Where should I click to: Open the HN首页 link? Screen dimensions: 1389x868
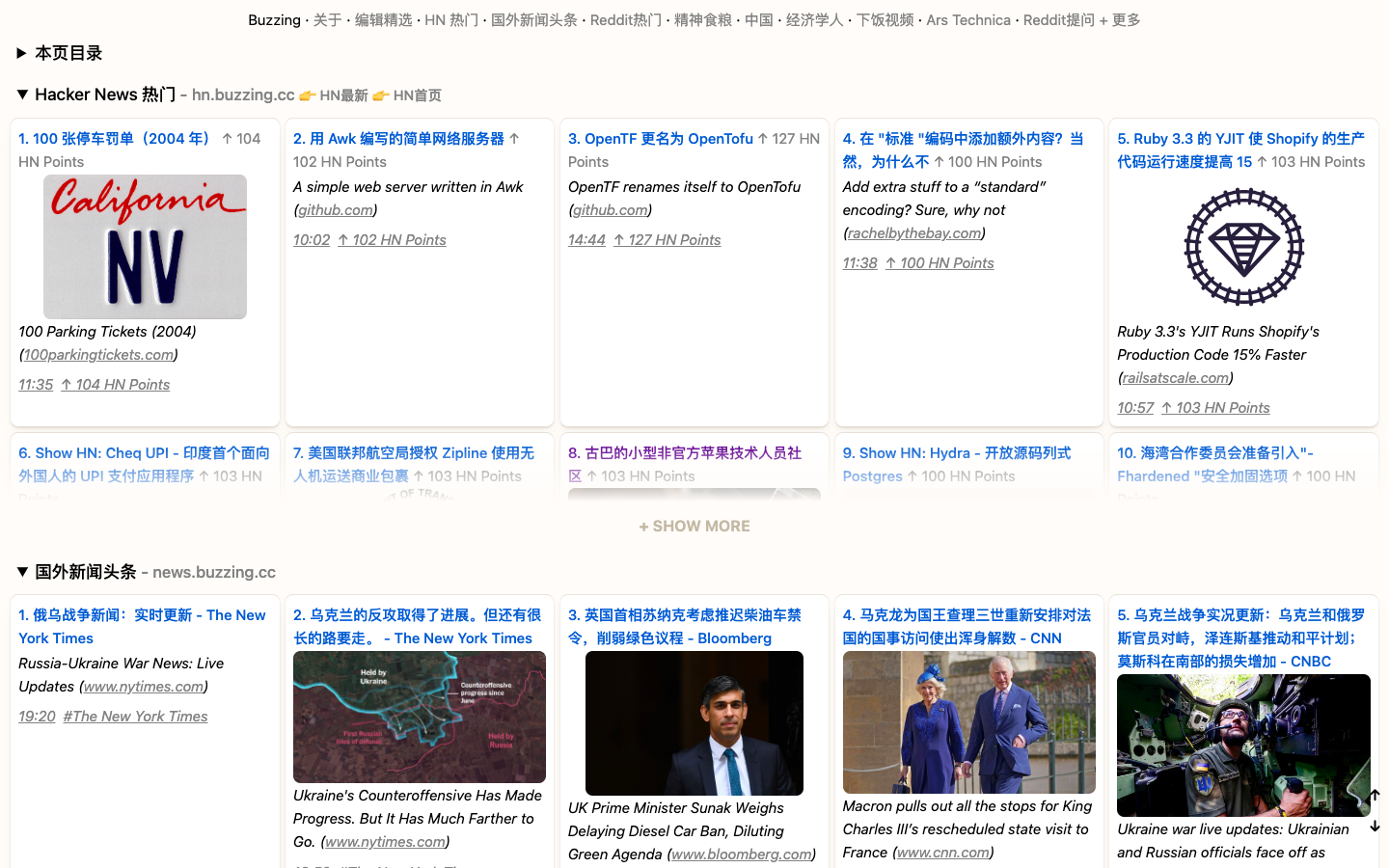tap(407, 95)
